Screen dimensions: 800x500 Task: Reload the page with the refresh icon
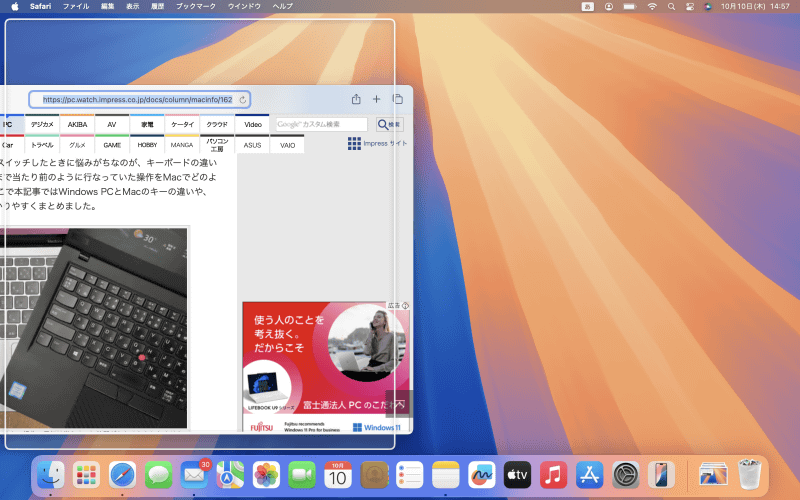[x=243, y=99]
